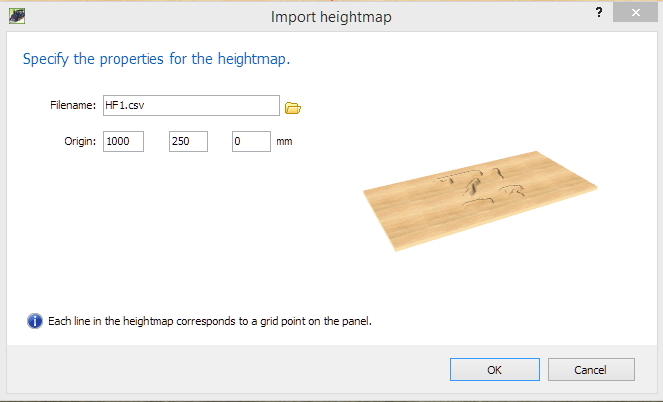Select the third Origin field showing 0
This screenshot has height=402, width=663.
tap(251, 141)
